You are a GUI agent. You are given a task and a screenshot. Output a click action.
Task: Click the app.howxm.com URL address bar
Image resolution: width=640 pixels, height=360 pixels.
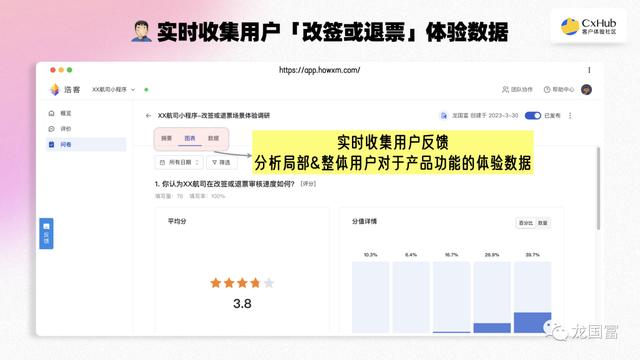320,70
